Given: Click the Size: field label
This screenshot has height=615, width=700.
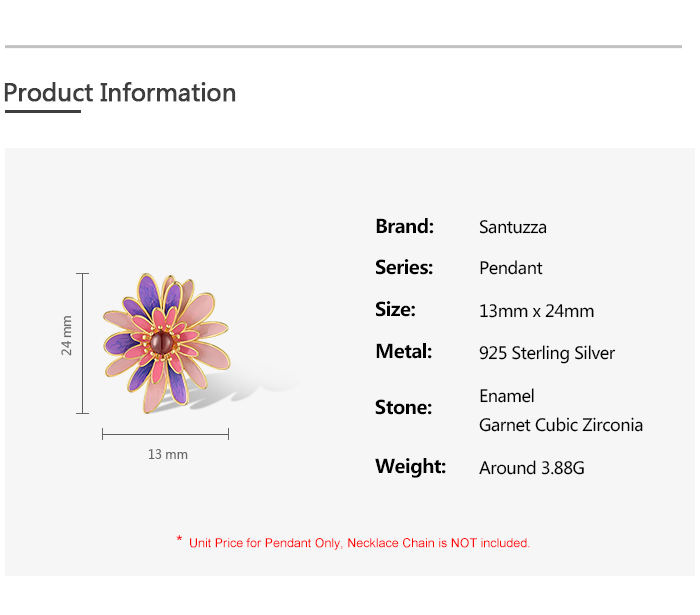Looking at the screenshot, I should point(395,309).
